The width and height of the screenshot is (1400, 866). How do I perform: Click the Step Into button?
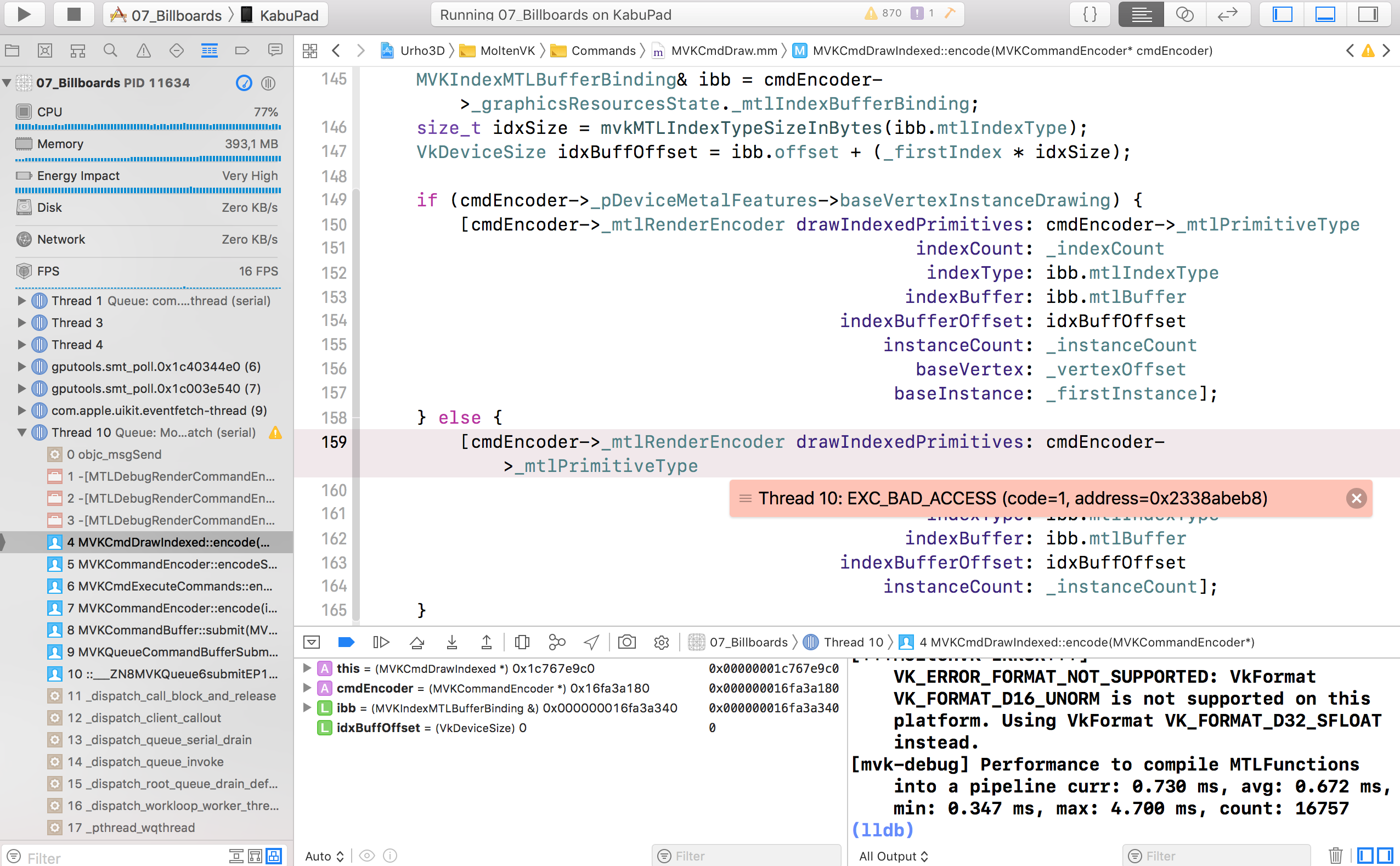coord(451,642)
